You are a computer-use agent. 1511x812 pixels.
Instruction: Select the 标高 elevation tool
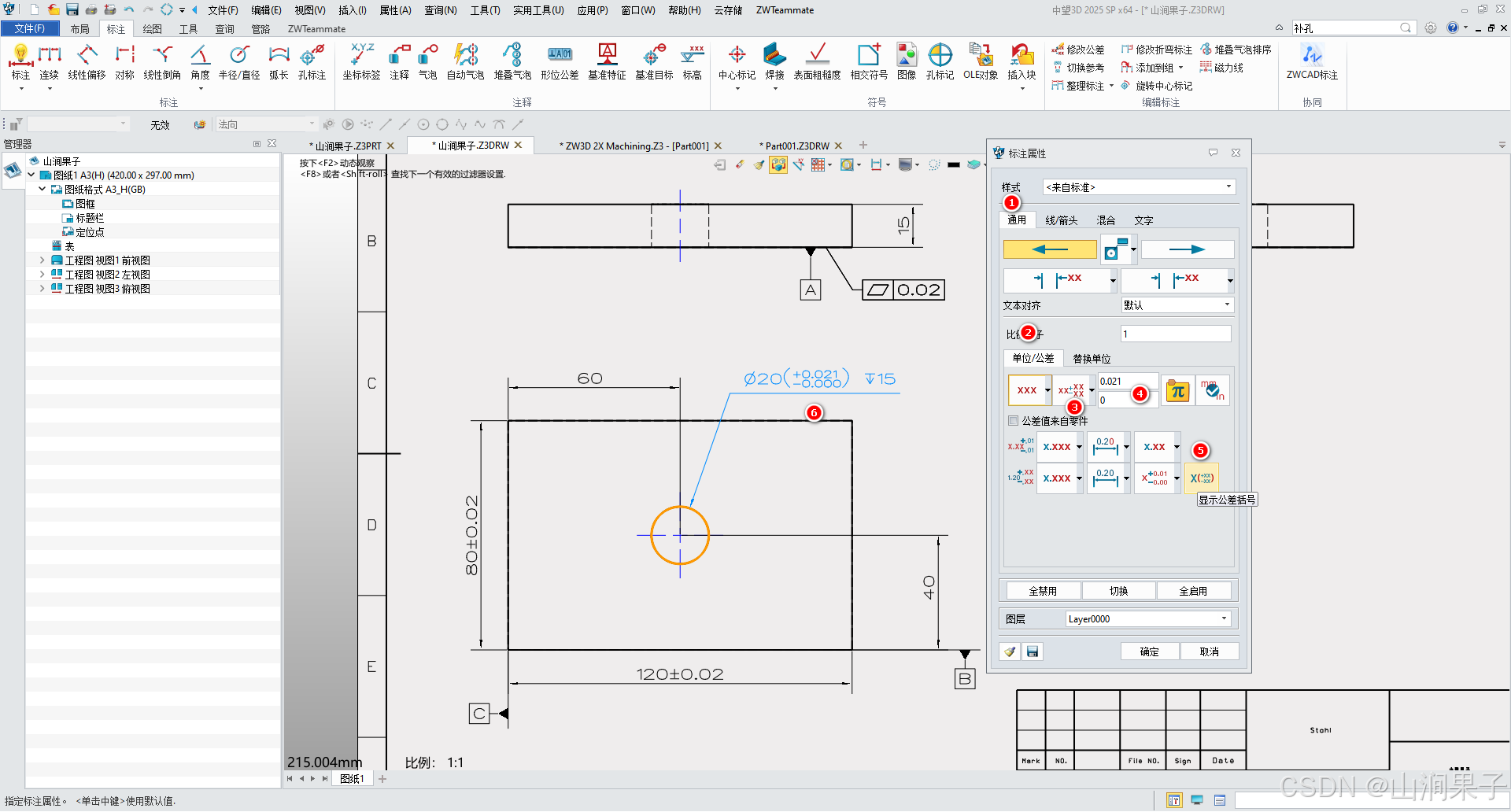692,62
